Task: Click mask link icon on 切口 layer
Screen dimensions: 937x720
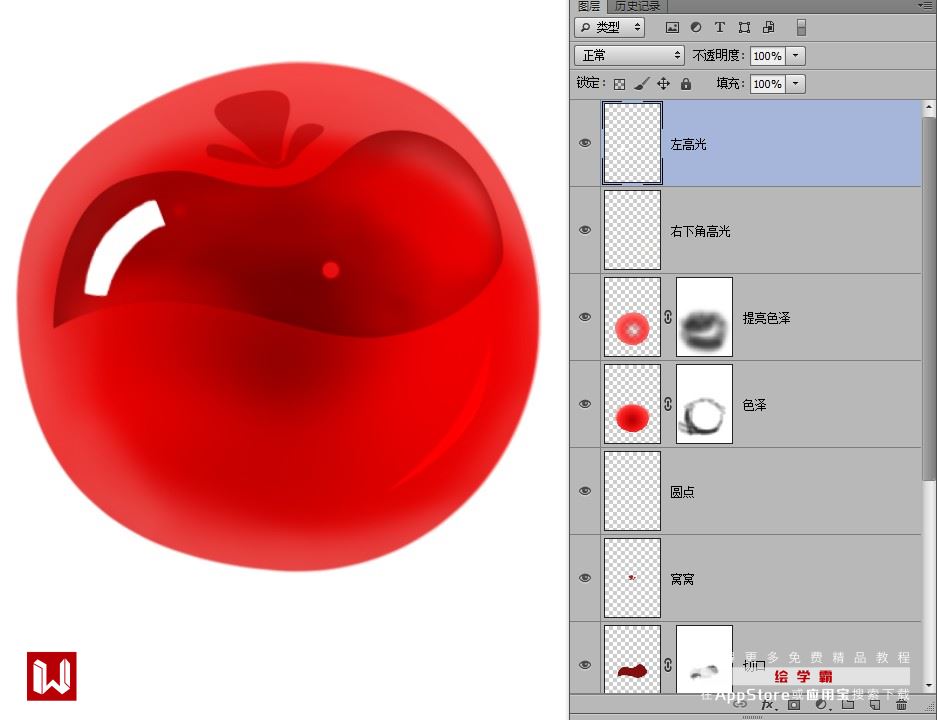Action: [x=668, y=664]
